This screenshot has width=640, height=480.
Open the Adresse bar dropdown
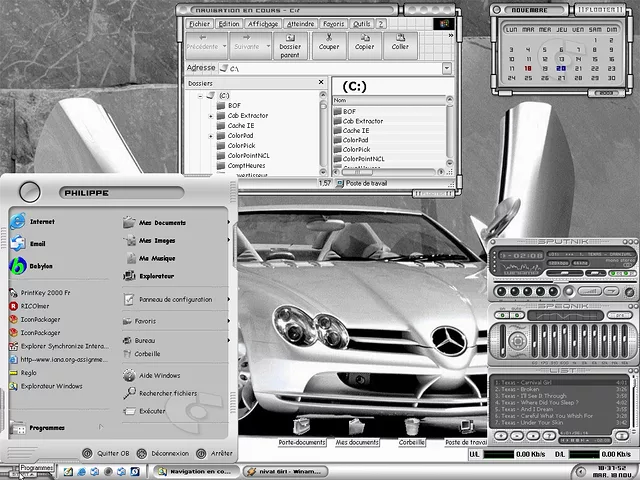447,68
